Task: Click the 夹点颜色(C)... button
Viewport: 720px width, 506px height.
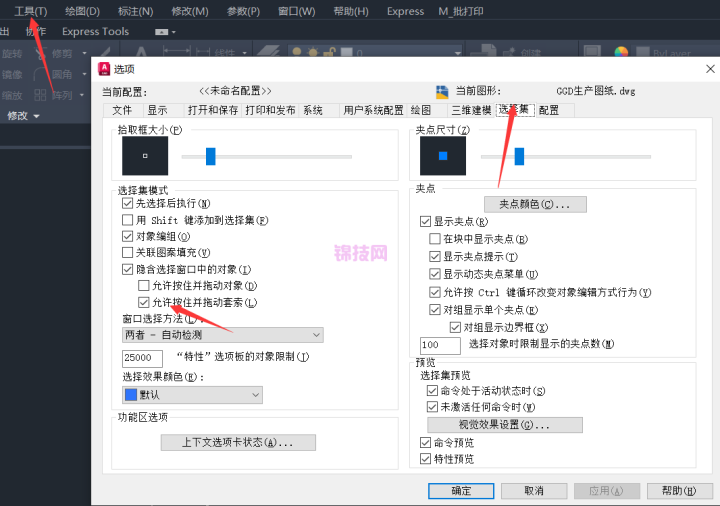Action: [x=535, y=204]
